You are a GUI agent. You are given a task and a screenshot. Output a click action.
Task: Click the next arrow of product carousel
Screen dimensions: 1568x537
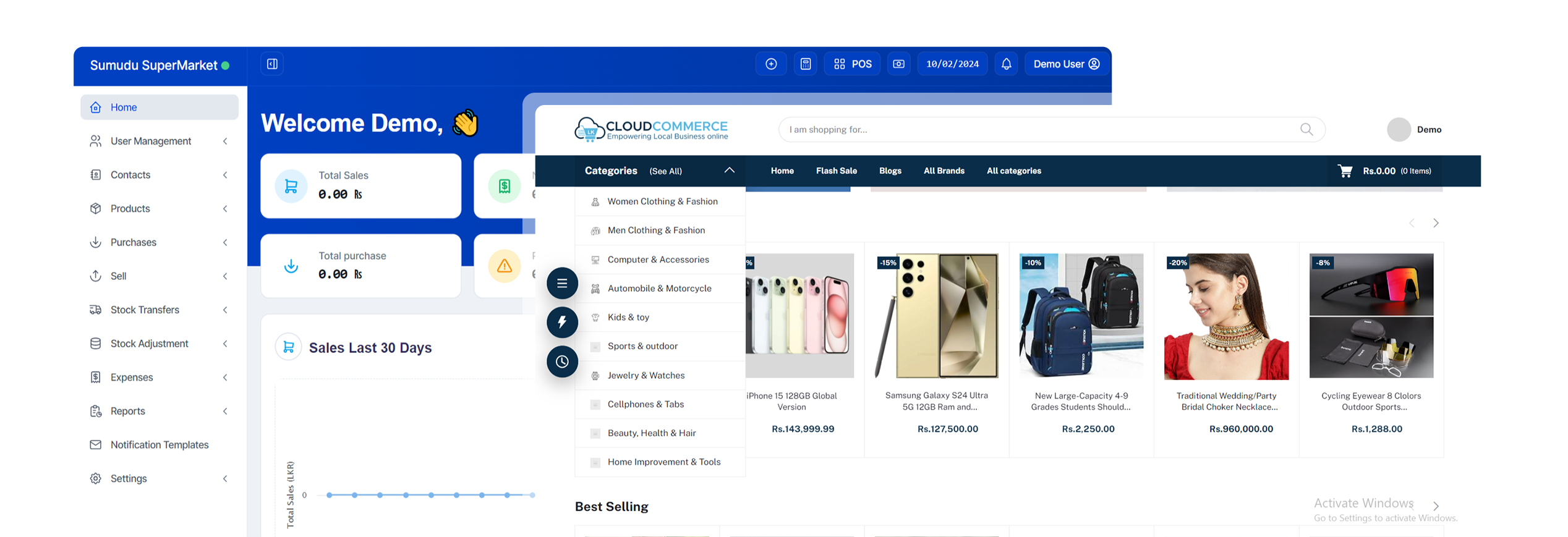[x=1436, y=223]
